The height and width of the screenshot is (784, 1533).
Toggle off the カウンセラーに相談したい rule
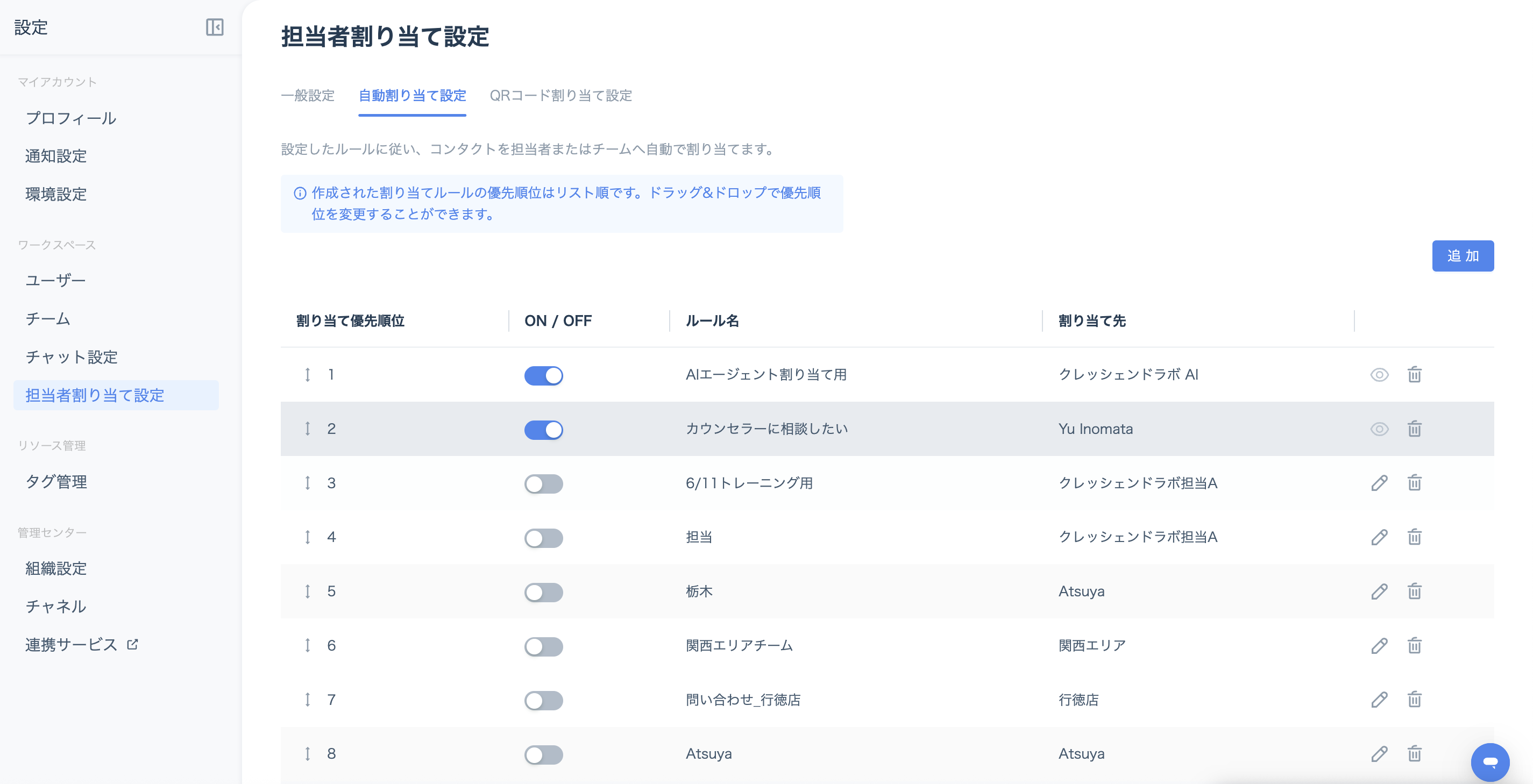(543, 430)
